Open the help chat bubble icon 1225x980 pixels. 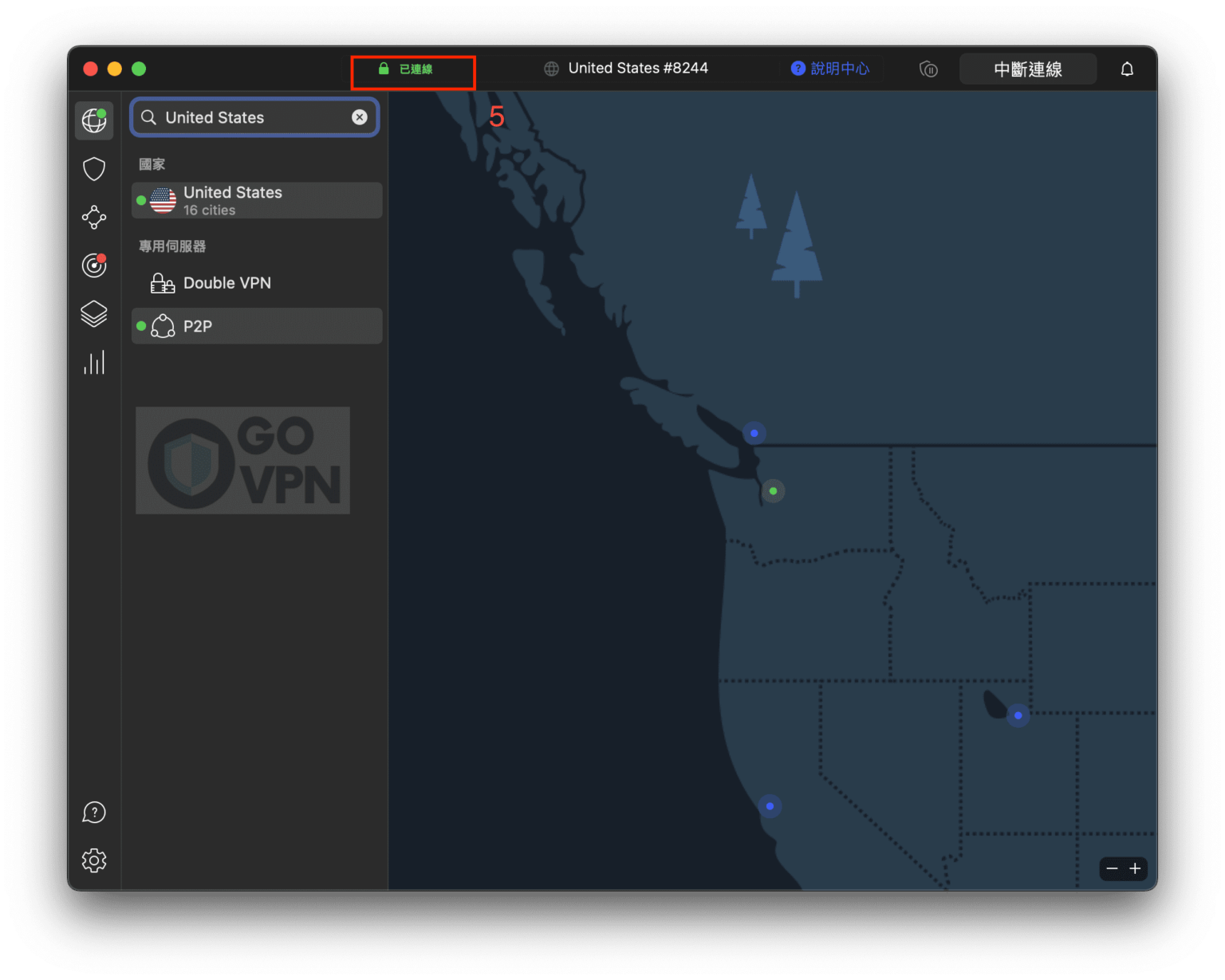[x=94, y=813]
